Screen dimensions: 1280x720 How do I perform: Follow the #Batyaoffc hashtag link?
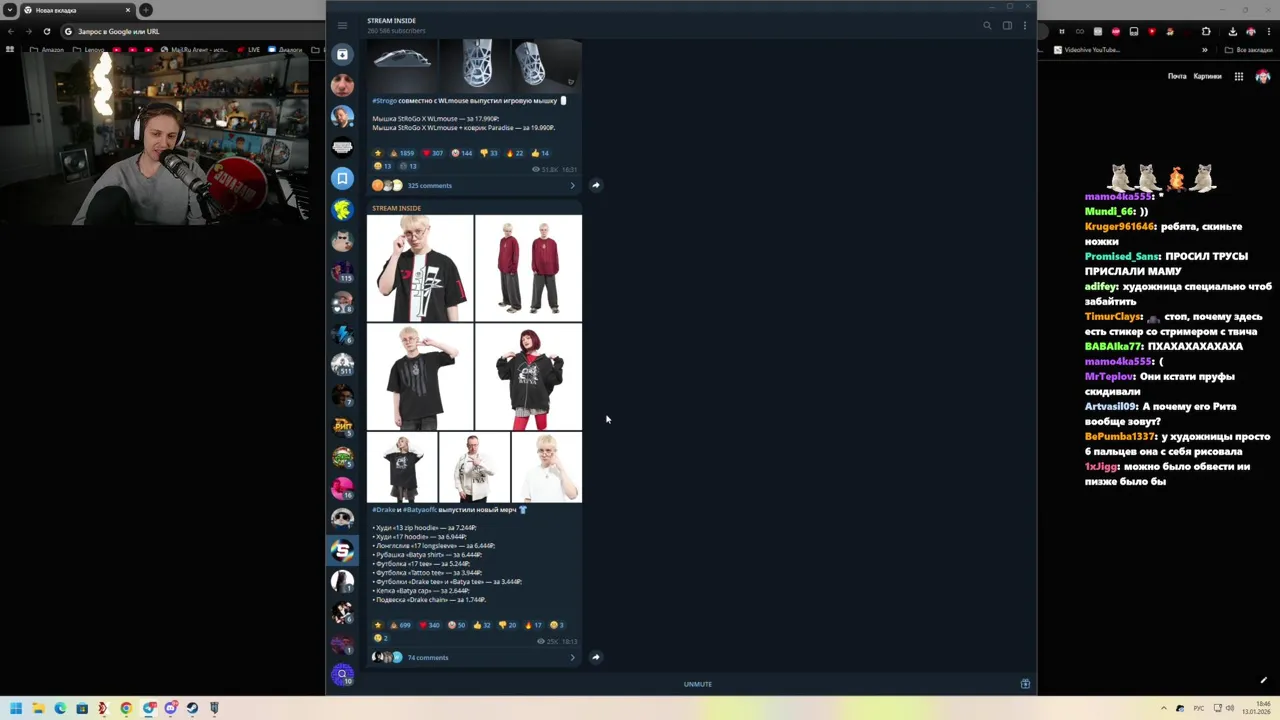pos(419,510)
